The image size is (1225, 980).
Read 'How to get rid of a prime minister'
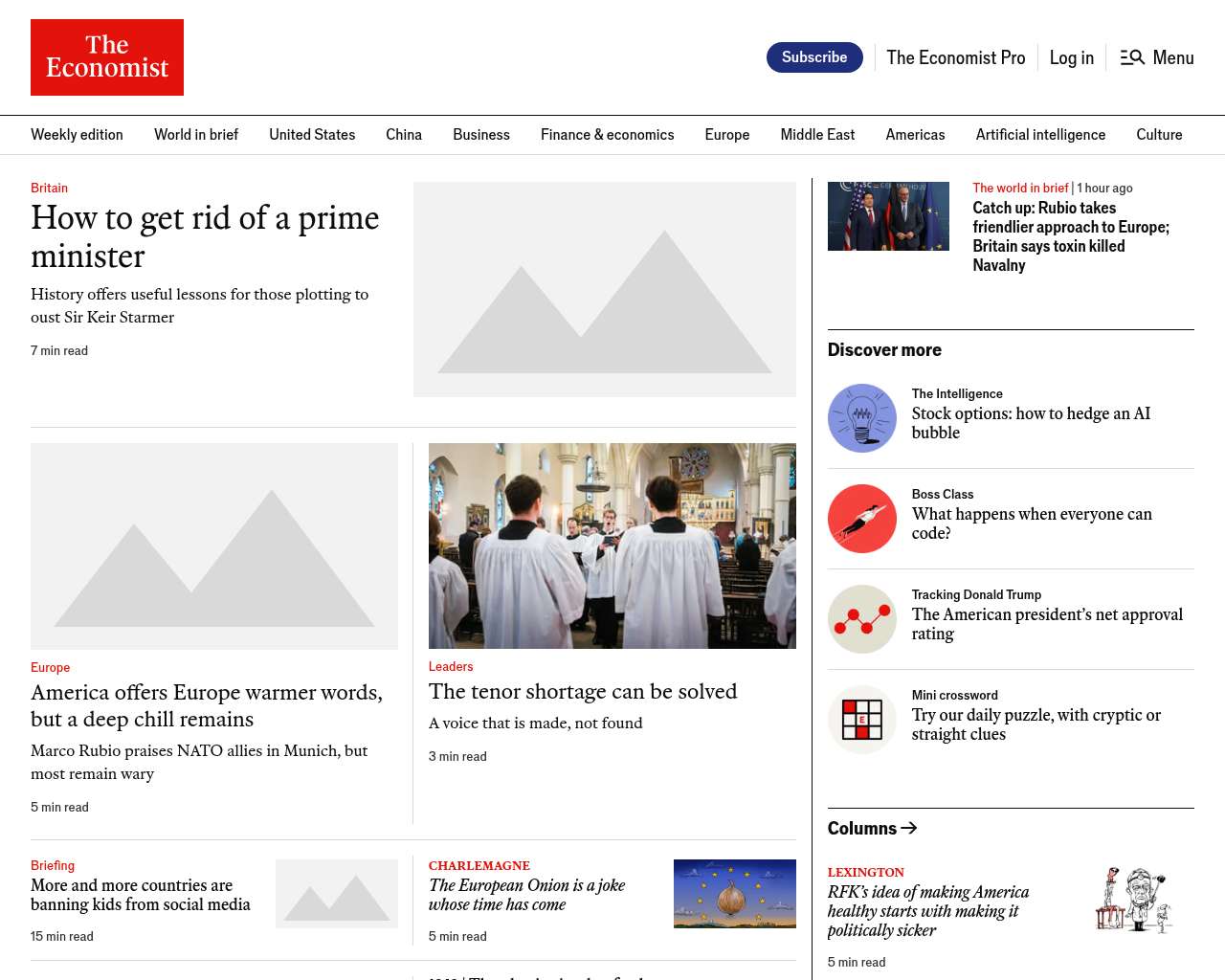pyautogui.click(x=205, y=236)
